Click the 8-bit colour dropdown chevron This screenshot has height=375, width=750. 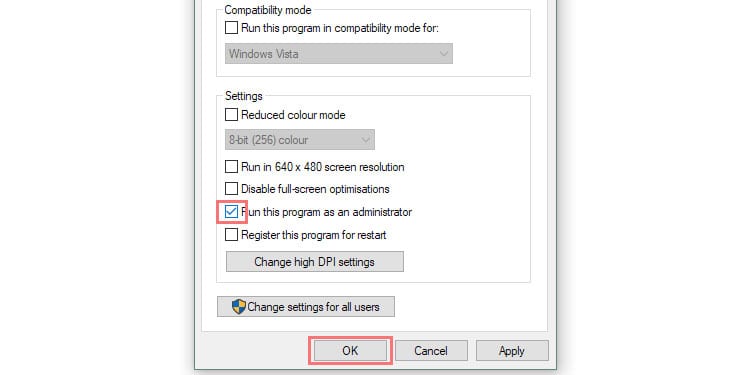coord(366,140)
